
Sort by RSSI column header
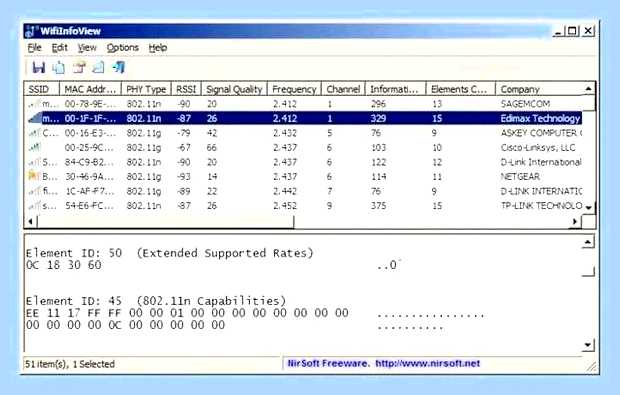coord(186,89)
